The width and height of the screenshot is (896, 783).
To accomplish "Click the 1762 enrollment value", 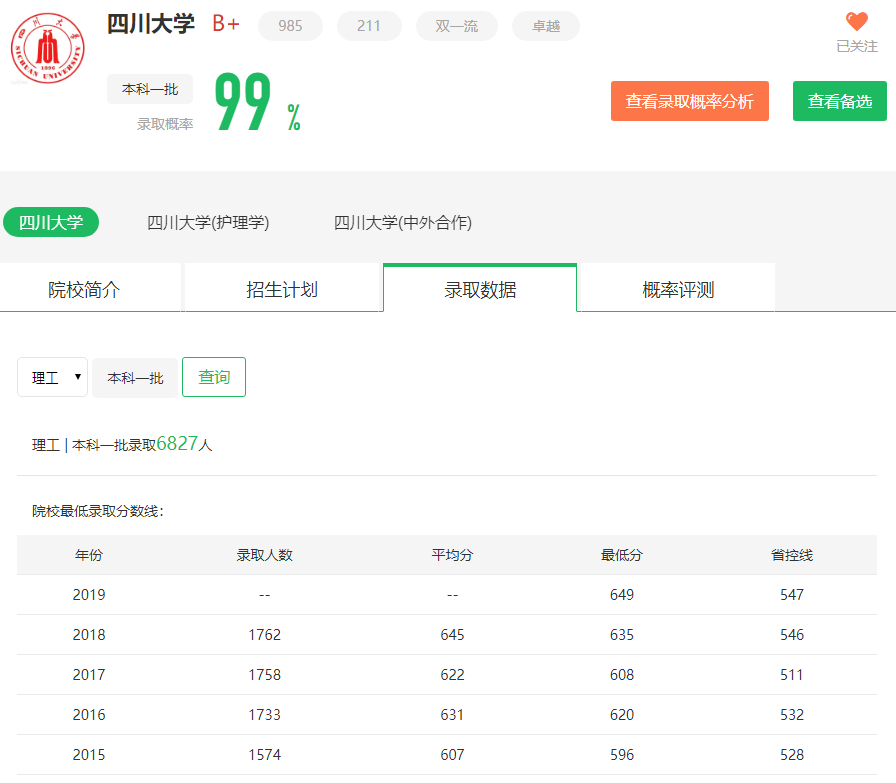I will 265,635.
